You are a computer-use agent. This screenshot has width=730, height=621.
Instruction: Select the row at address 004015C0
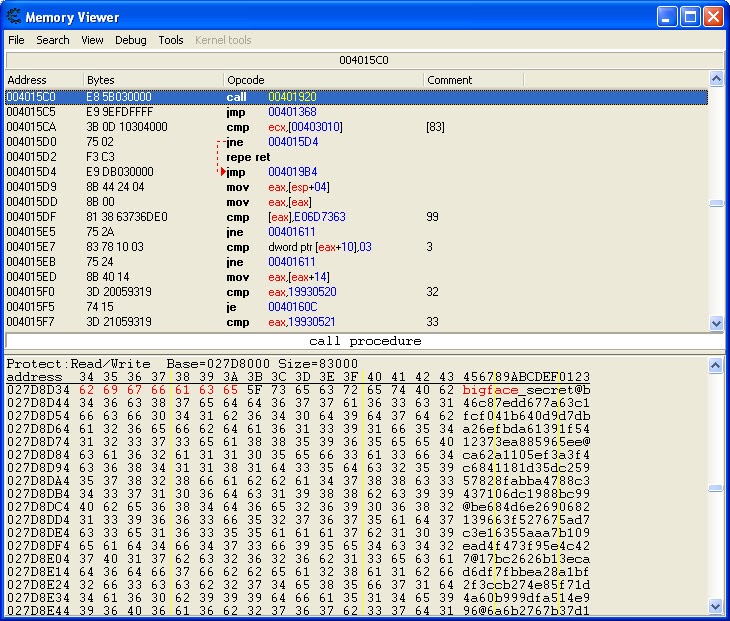(357, 97)
